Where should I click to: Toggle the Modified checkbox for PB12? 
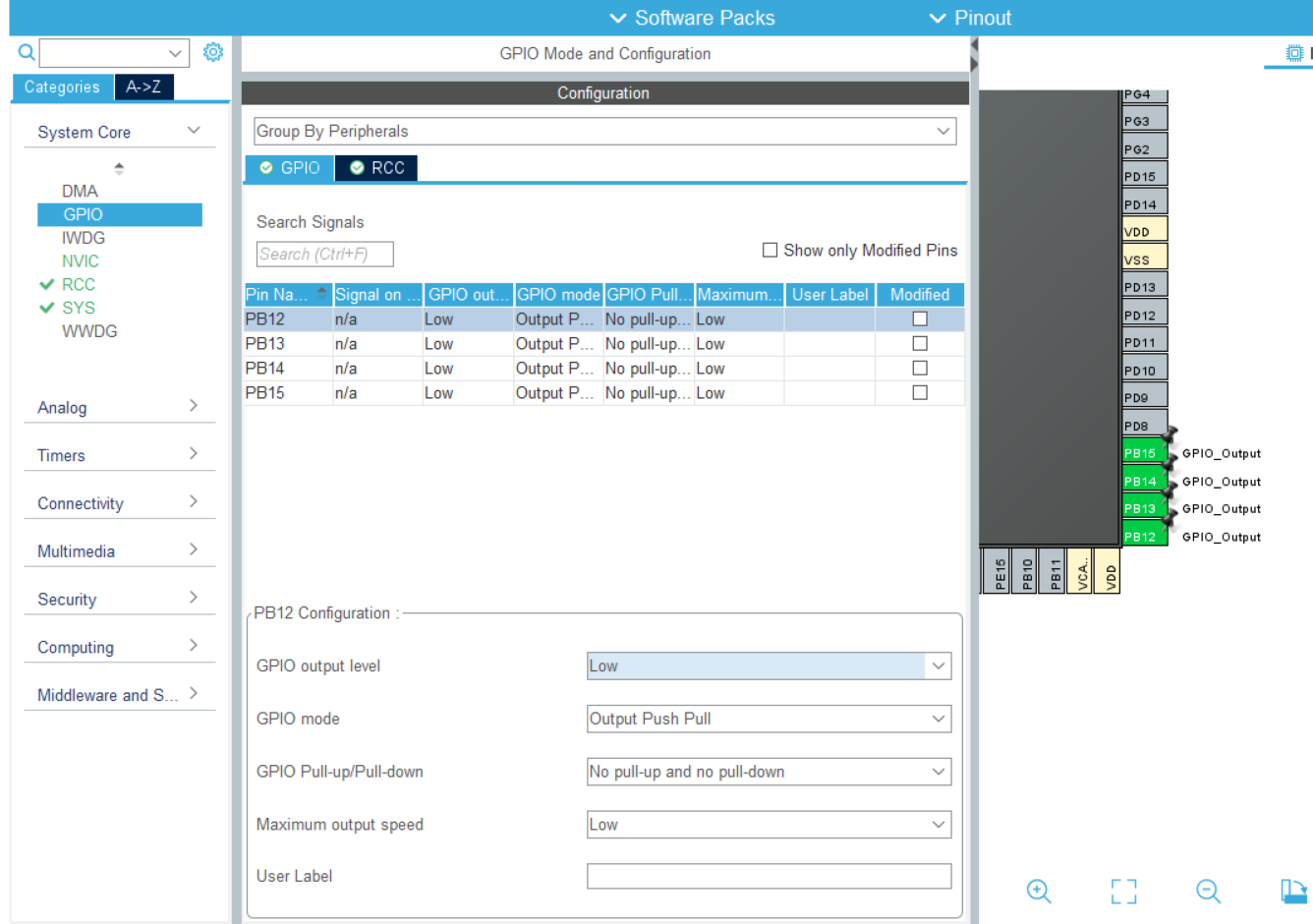point(920,318)
